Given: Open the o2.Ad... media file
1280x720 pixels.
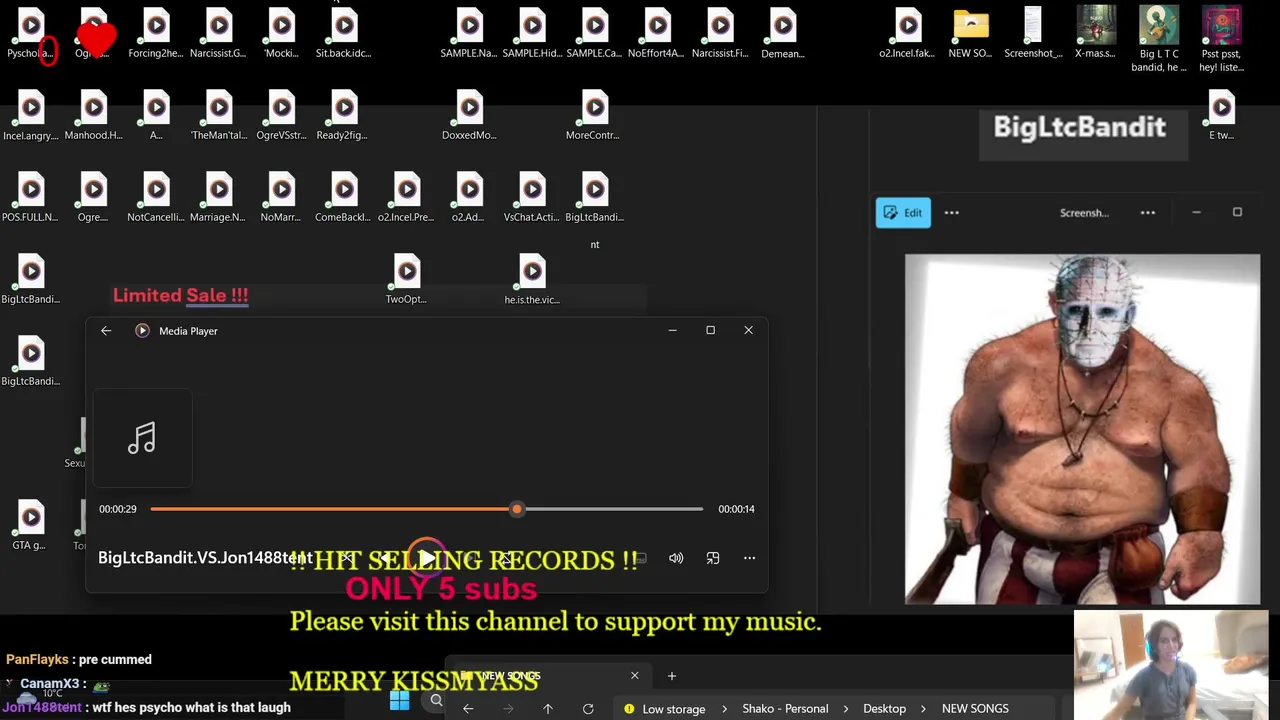Looking at the screenshot, I should click(469, 198).
